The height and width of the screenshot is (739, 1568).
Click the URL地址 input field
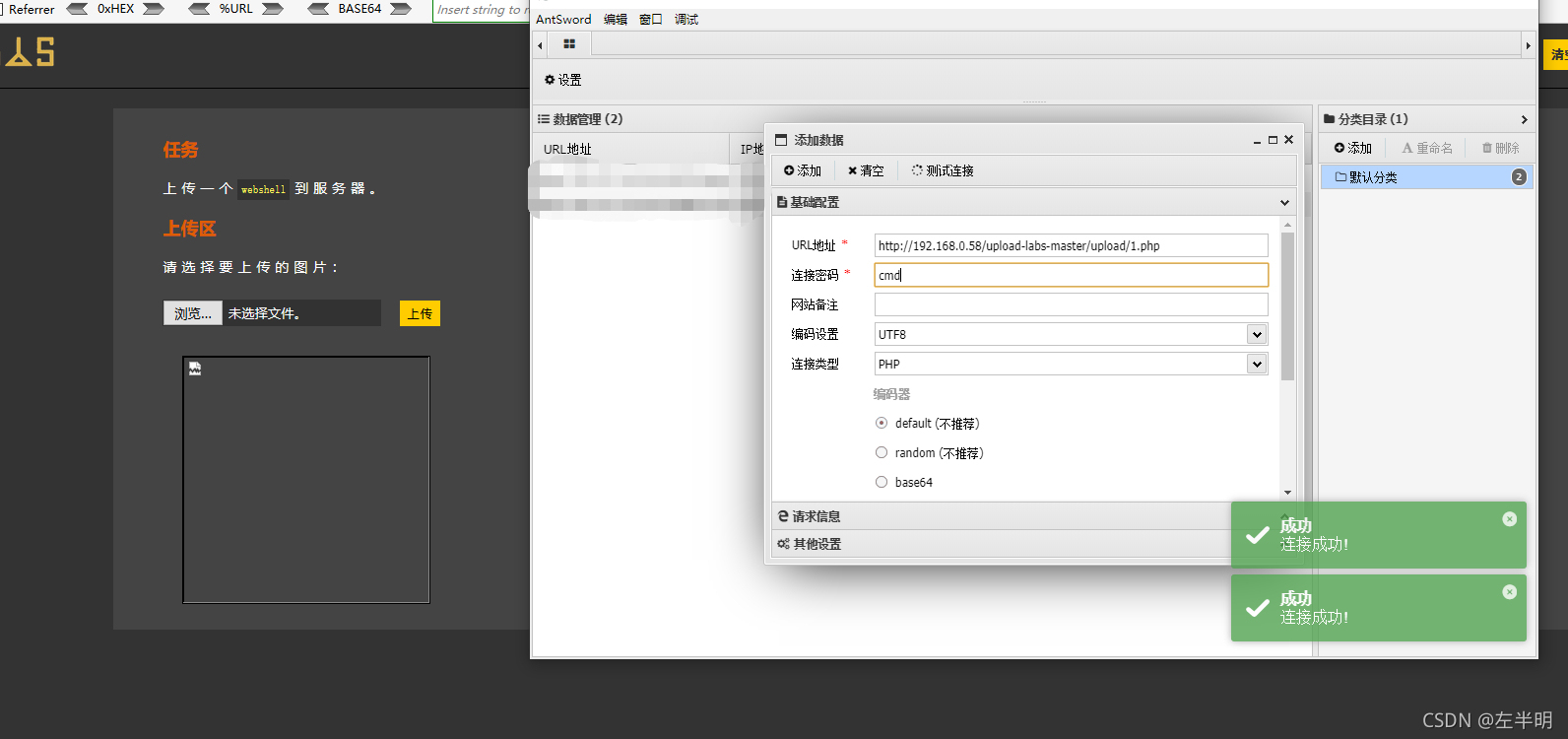(x=1071, y=246)
